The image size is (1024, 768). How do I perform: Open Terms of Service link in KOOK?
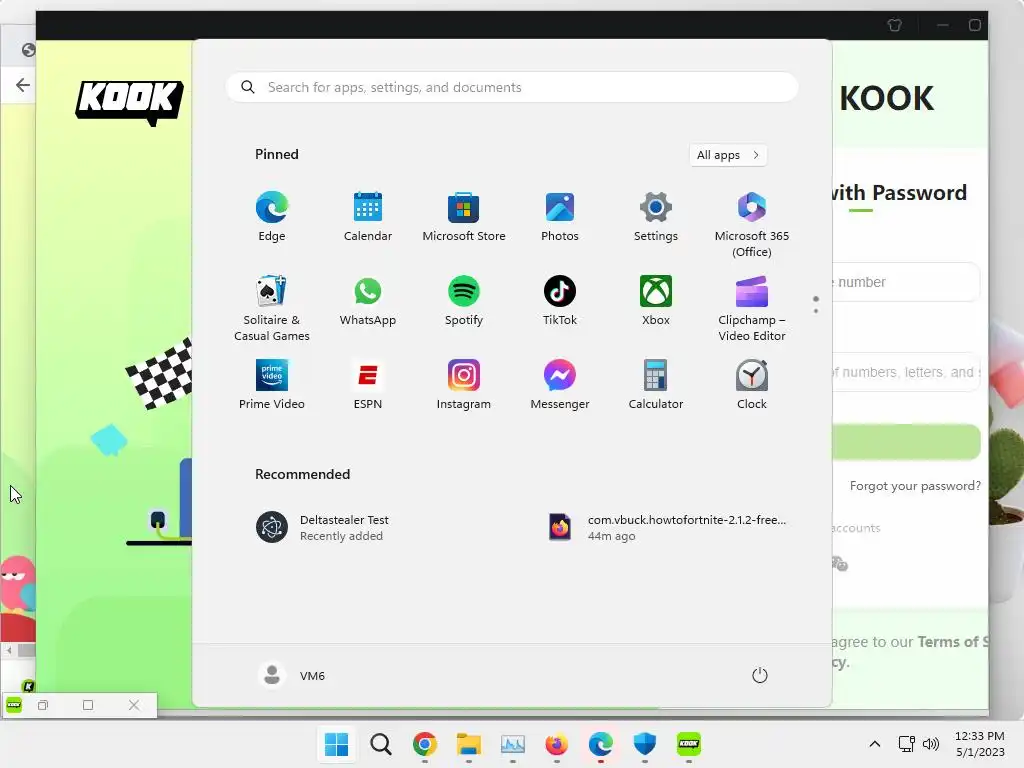point(953,642)
